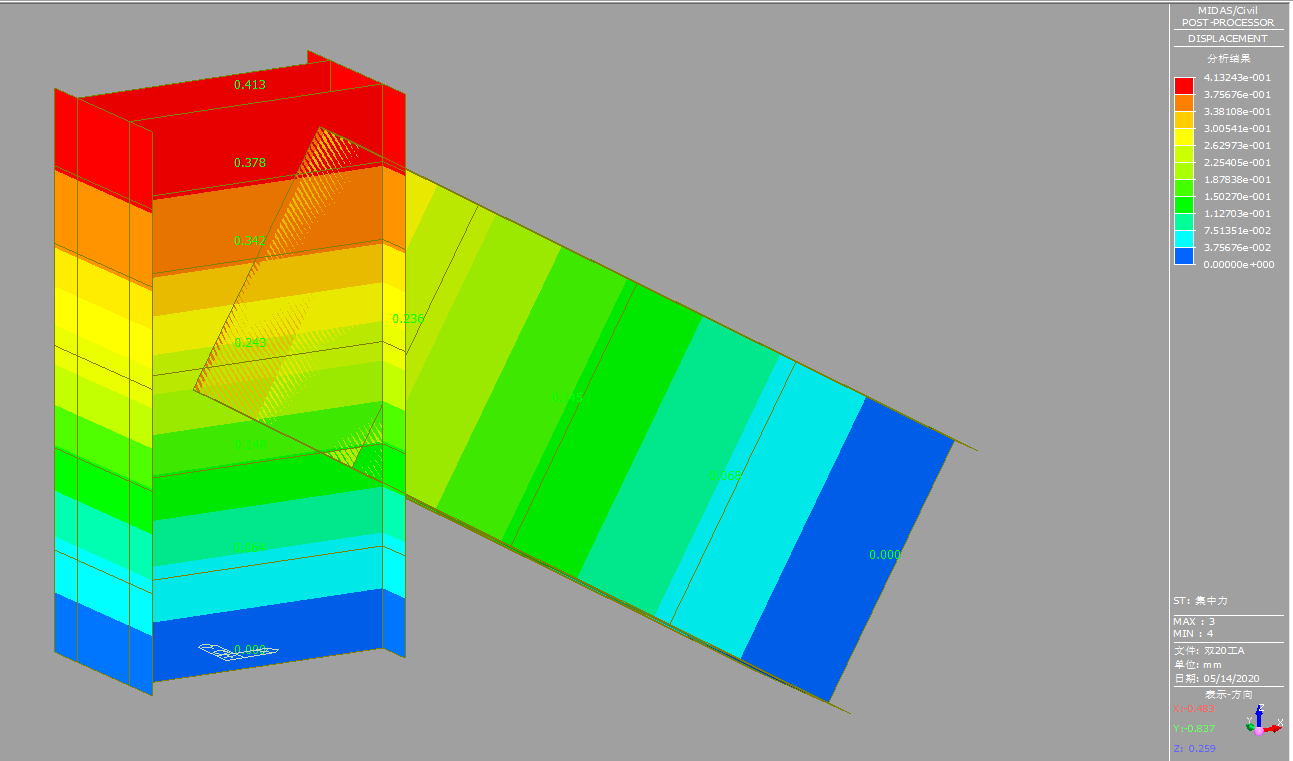Click the ST: 集中力 load case text
This screenshot has height=761, width=1293.
click(x=1200, y=601)
